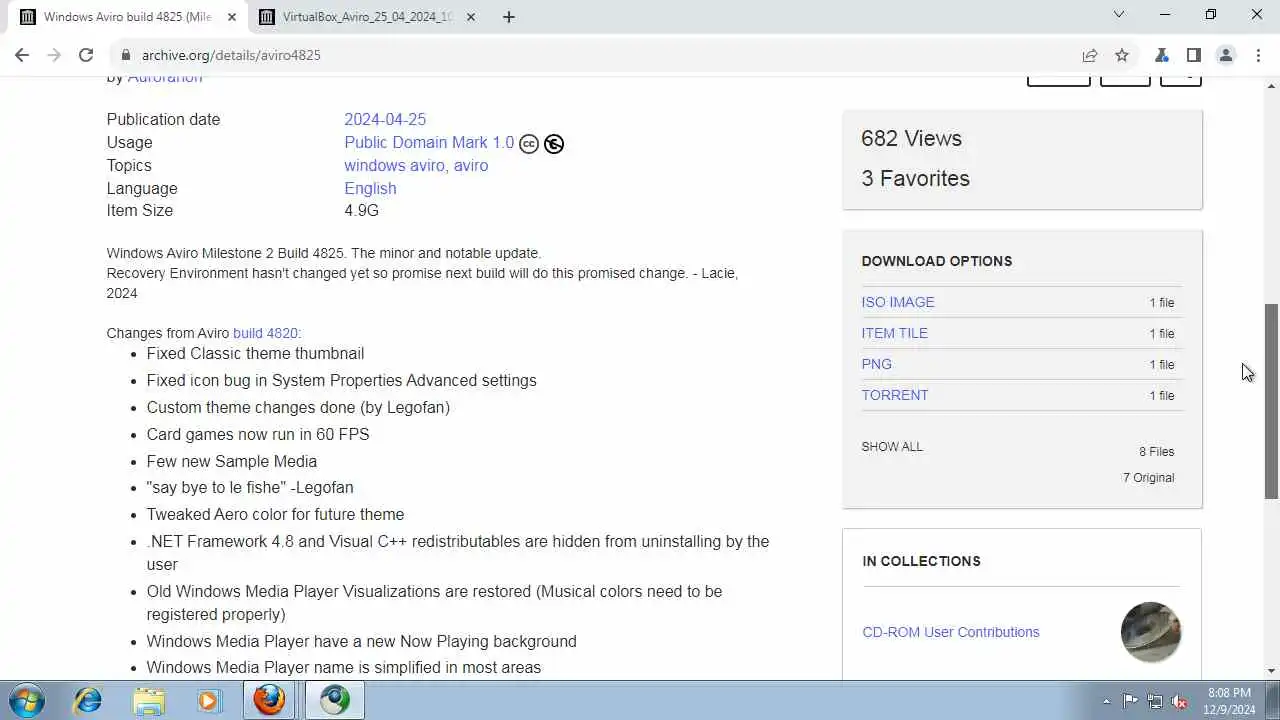Select the active Chrome taskbar button
The image size is (1280, 720).
coord(335,700)
